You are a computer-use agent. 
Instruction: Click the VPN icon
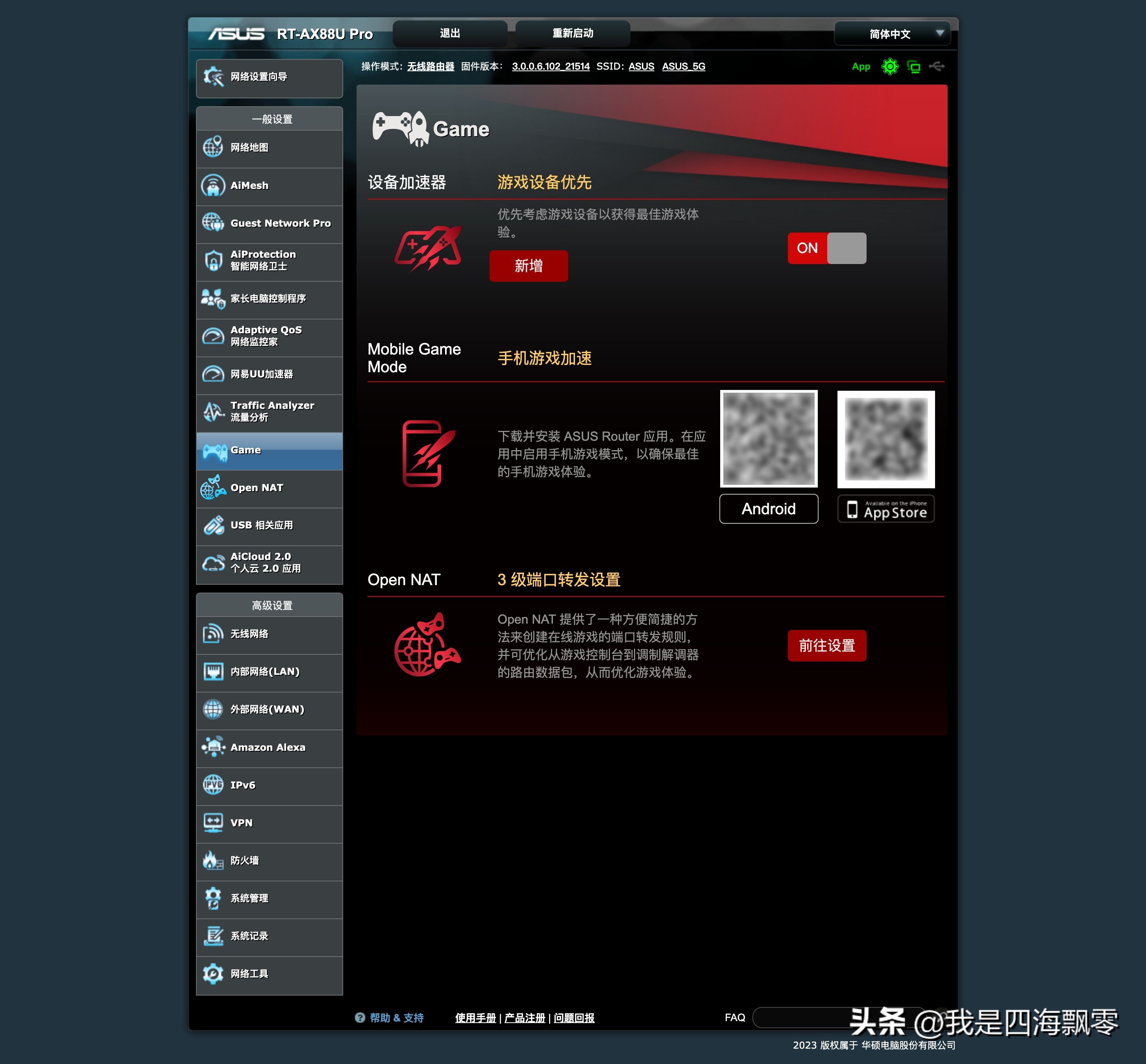(x=213, y=822)
